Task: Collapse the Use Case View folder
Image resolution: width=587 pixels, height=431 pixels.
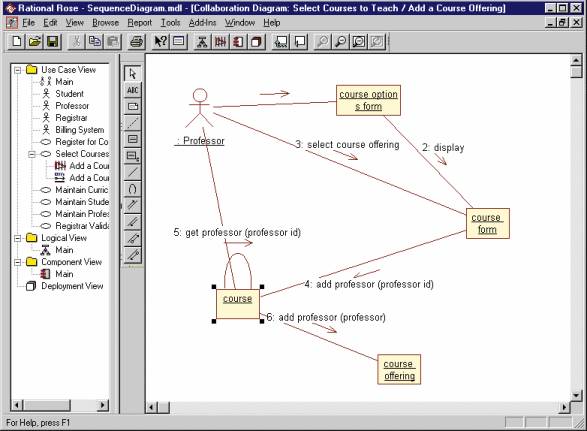Action: 17,70
